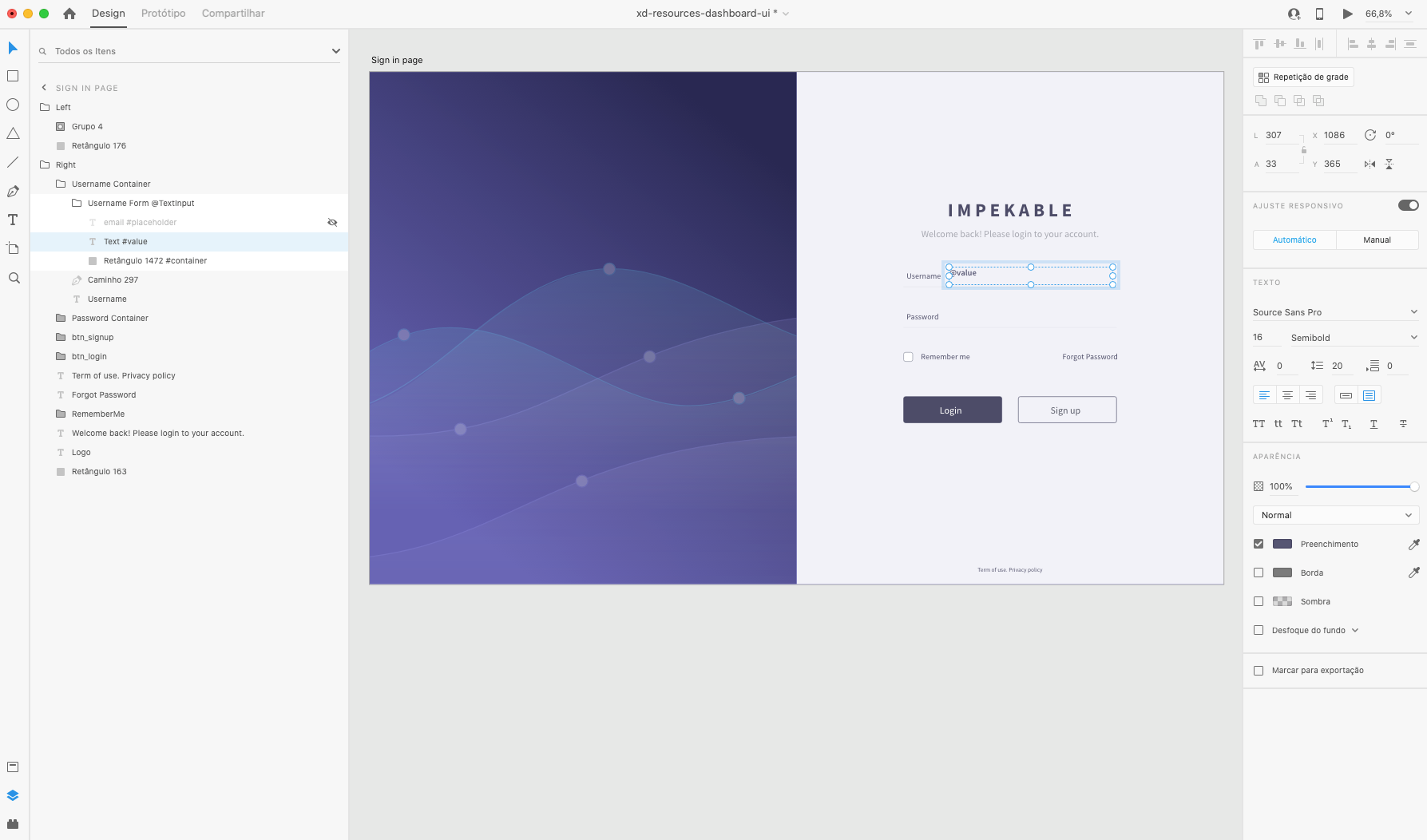Viewport: 1427px width, 840px height.
Task: Open the Todos os Itens filter dropdown
Action: (336, 51)
